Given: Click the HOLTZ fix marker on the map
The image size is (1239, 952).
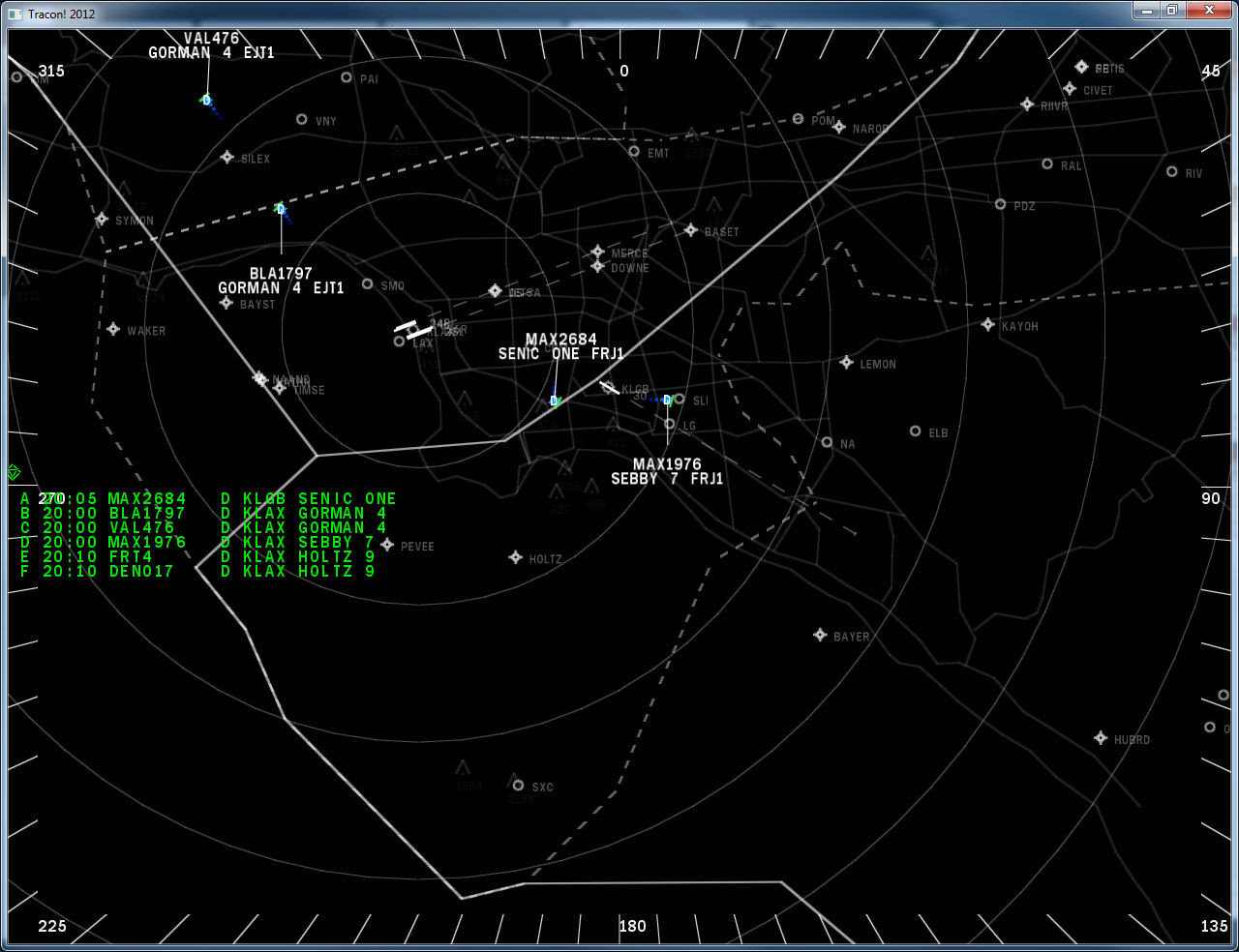Looking at the screenshot, I should coord(516,557).
